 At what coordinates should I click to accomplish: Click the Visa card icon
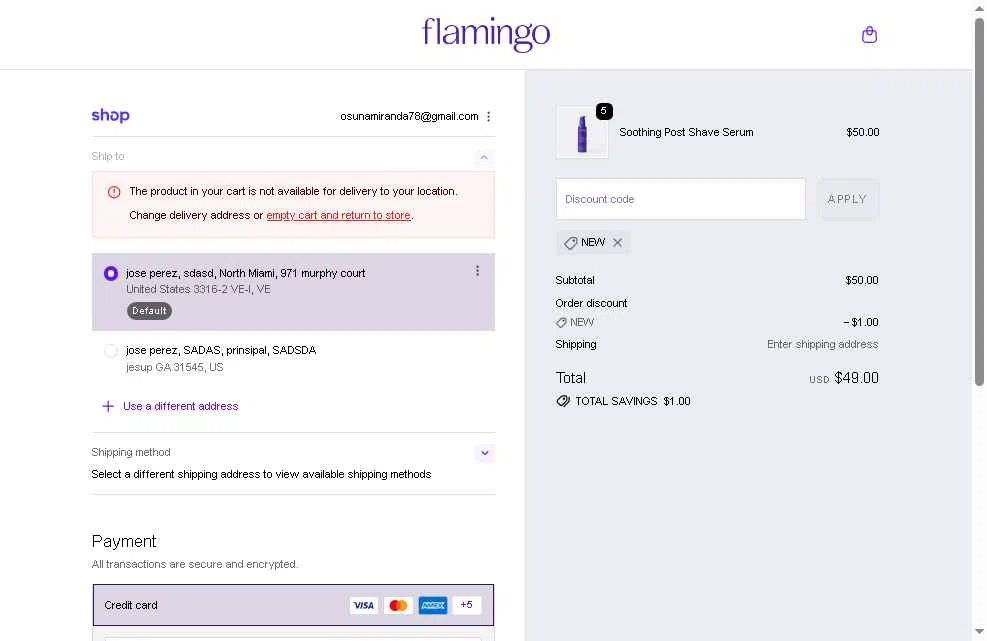pos(364,605)
